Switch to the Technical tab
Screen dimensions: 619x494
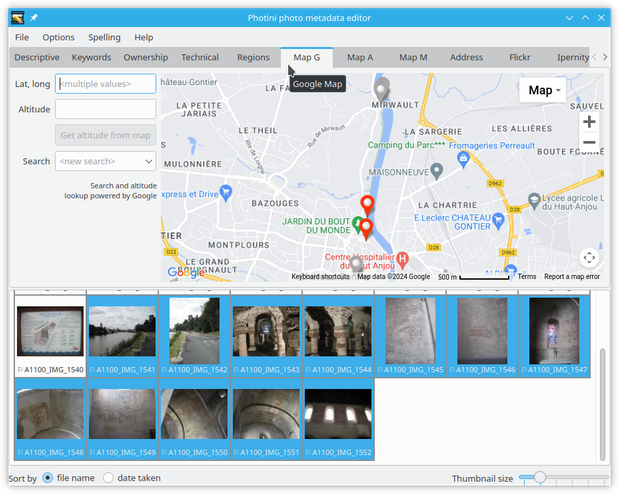coord(200,57)
